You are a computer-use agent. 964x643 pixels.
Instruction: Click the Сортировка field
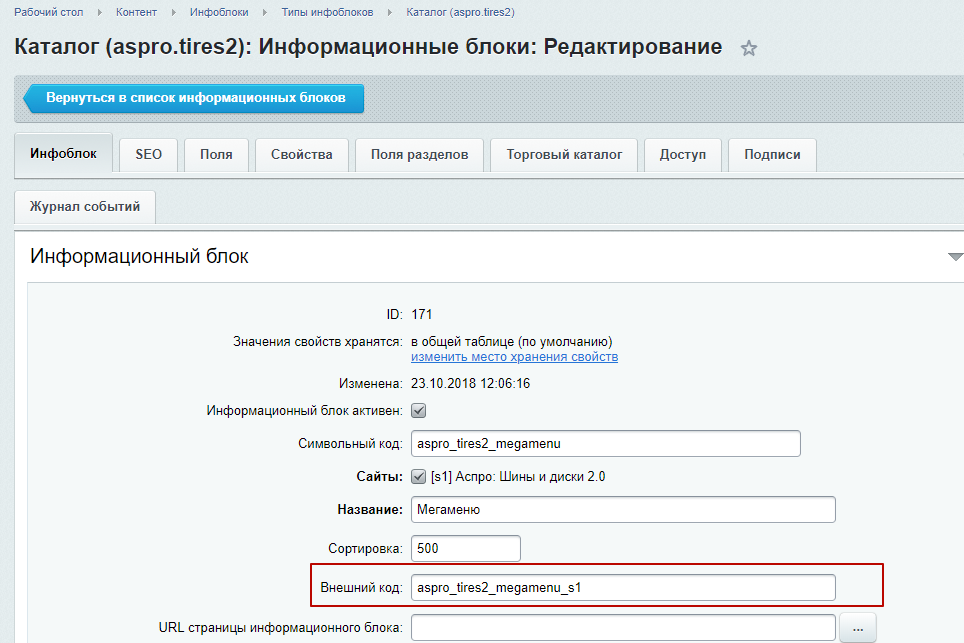465,549
